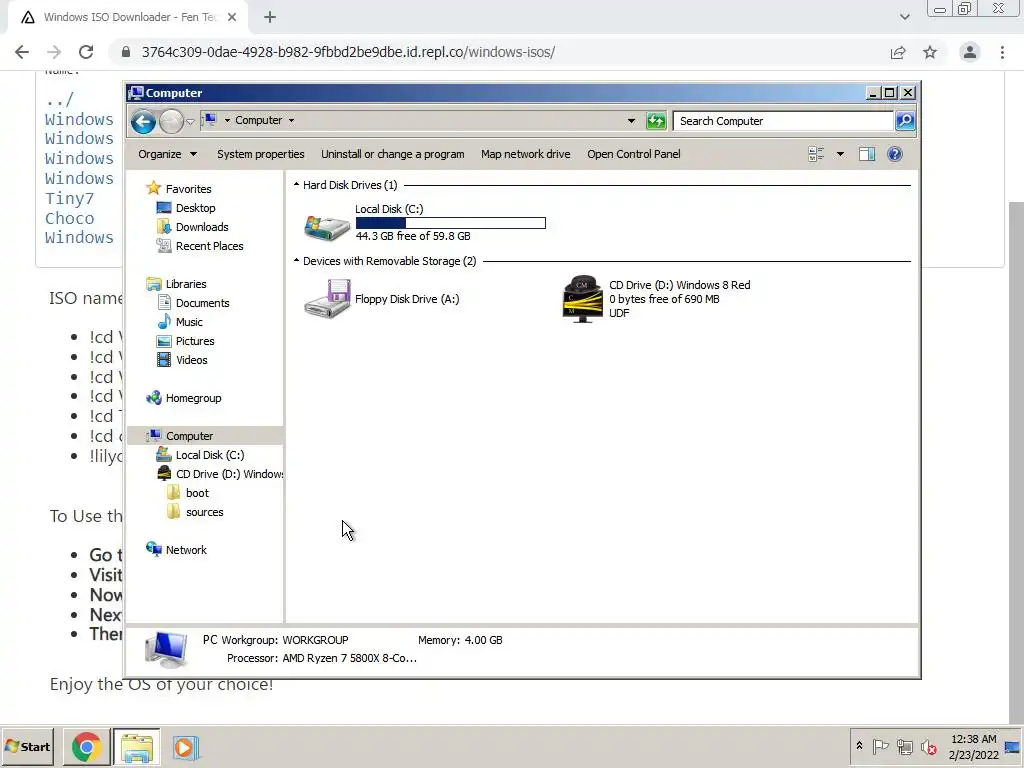Focus the Search Computer input field
1024x768 pixels.
click(x=783, y=121)
